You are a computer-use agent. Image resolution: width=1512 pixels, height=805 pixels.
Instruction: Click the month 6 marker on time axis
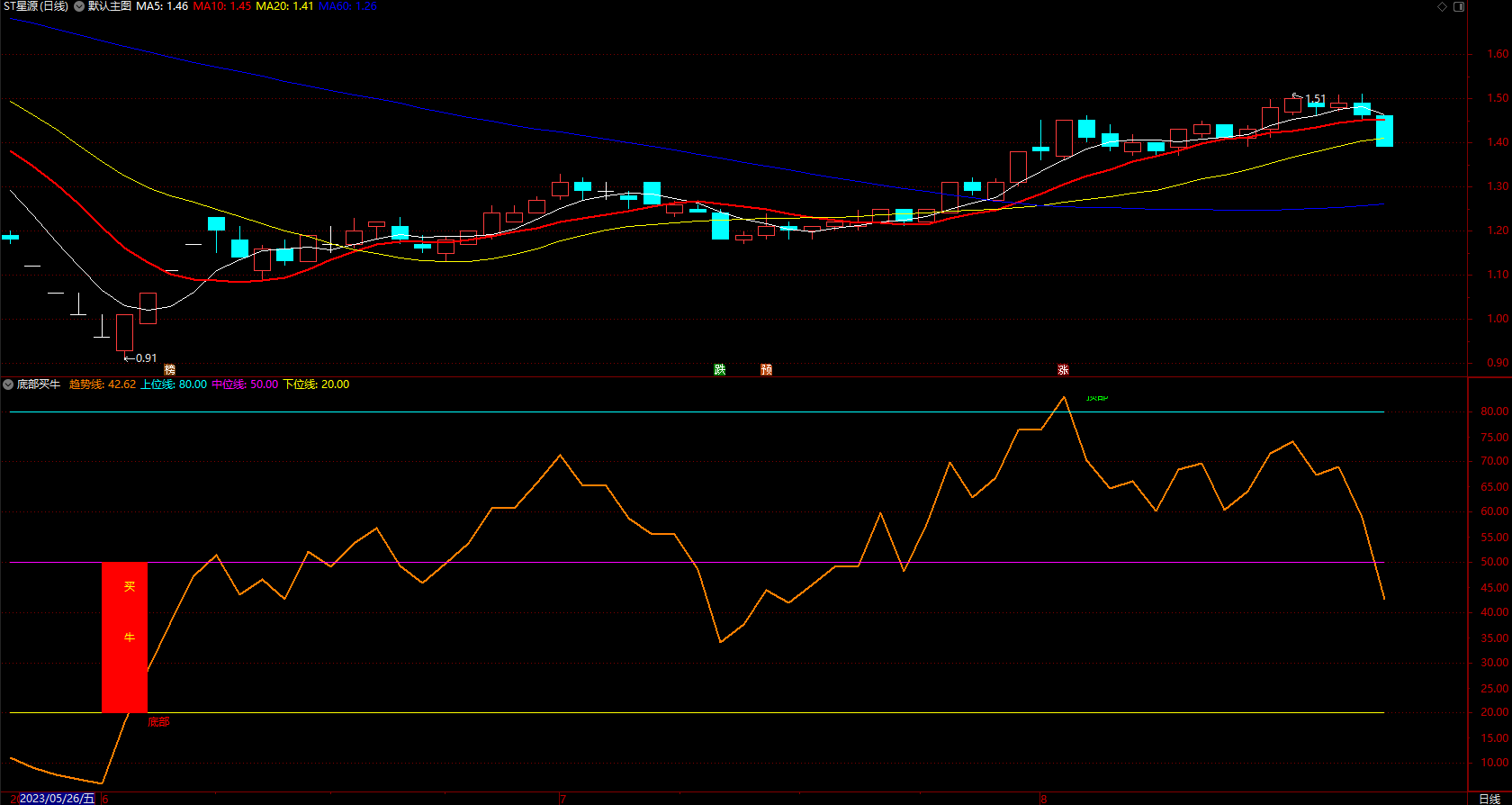(104, 800)
